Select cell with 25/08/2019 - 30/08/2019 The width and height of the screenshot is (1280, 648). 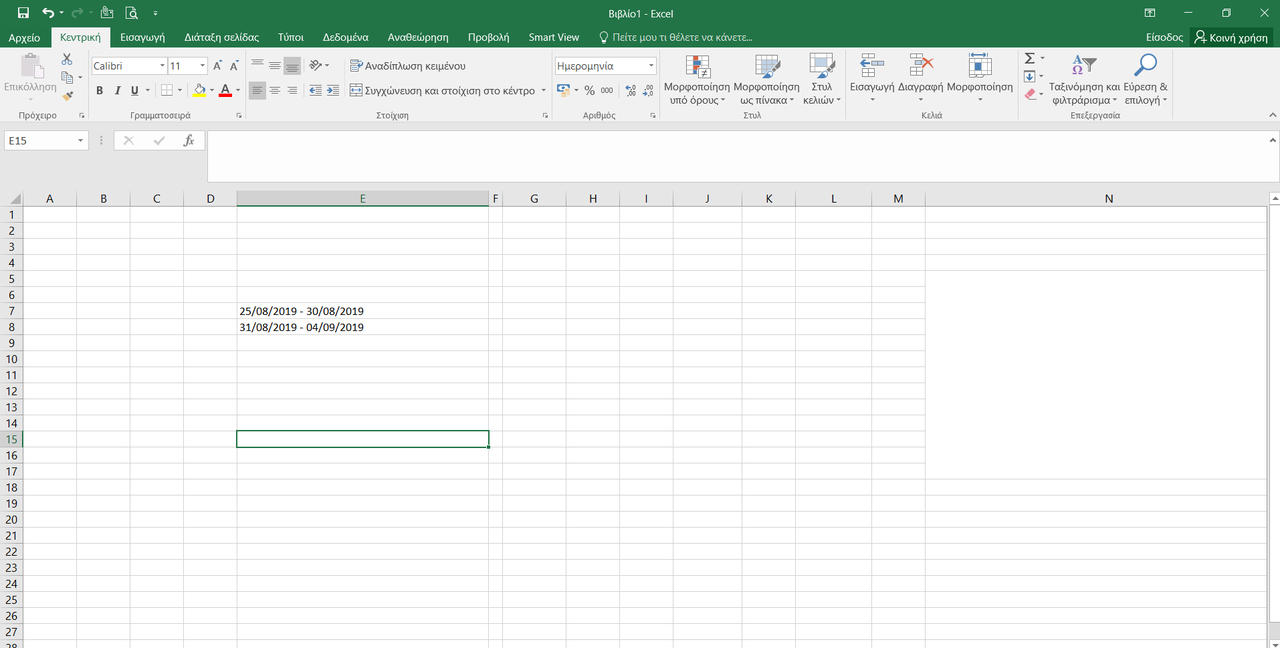(x=362, y=311)
